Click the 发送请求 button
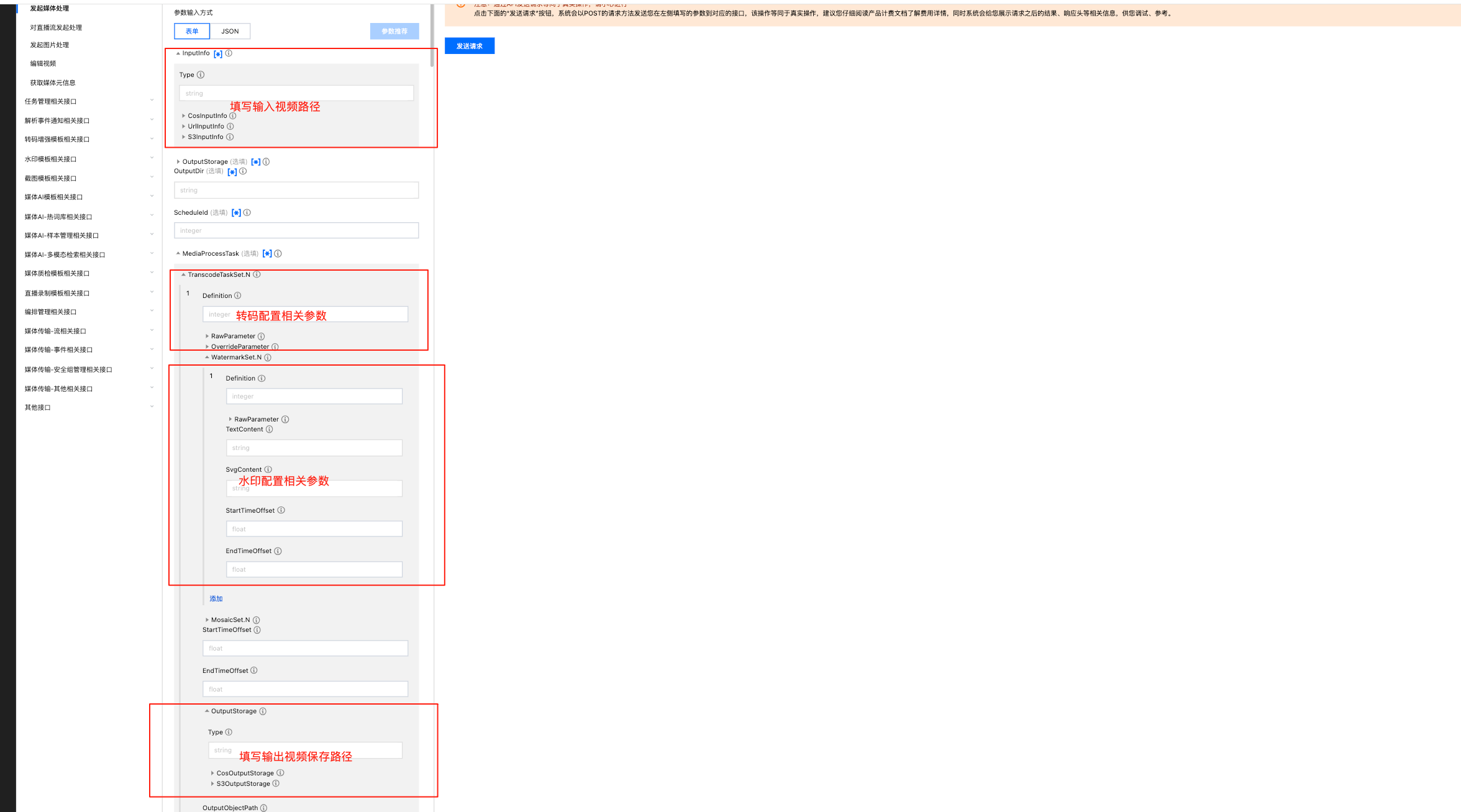Image resolution: width=1461 pixels, height=812 pixels. pyautogui.click(x=469, y=46)
